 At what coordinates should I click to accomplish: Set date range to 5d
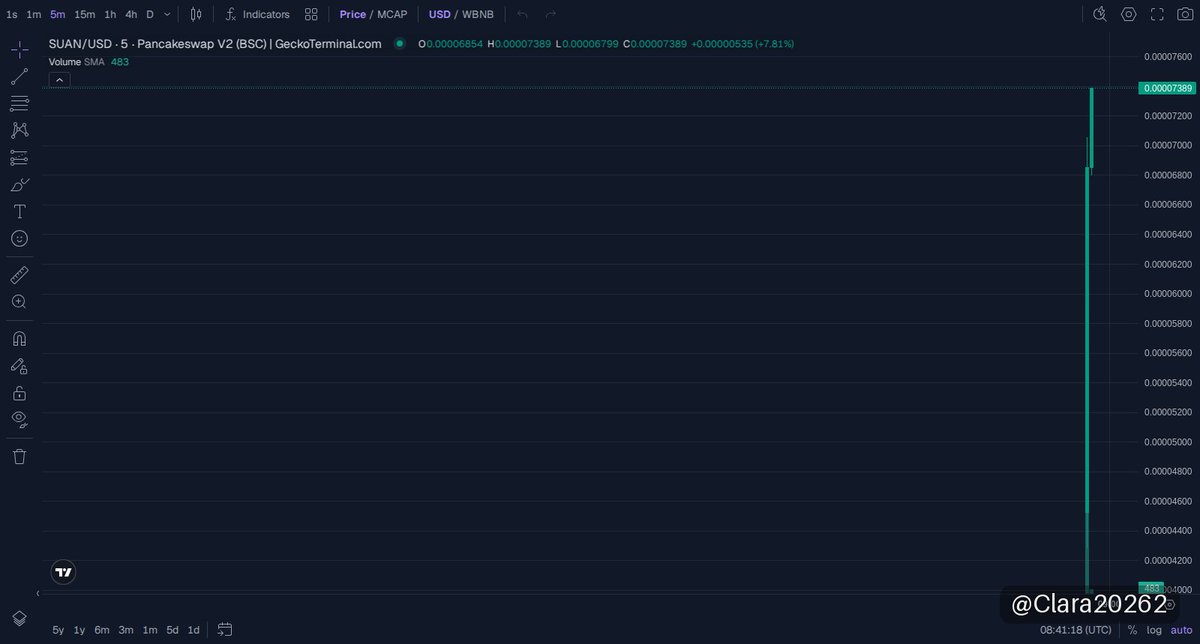point(172,630)
